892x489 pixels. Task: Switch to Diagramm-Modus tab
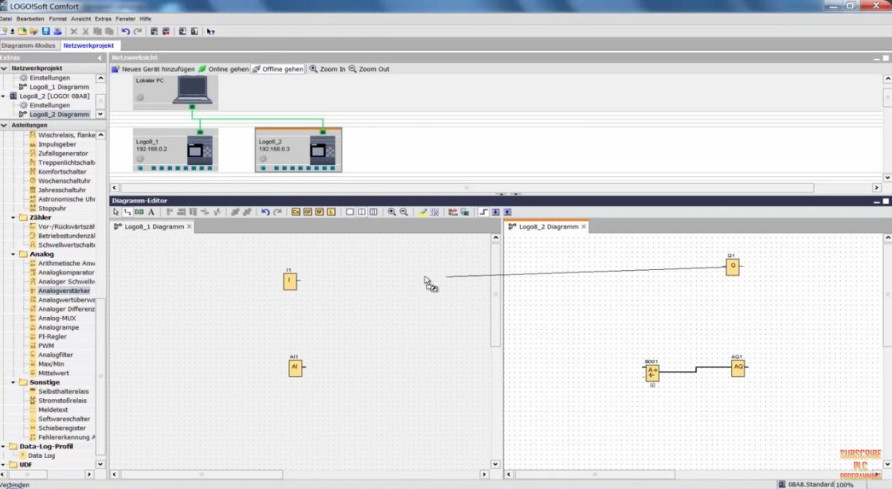click(x=29, y=45)
